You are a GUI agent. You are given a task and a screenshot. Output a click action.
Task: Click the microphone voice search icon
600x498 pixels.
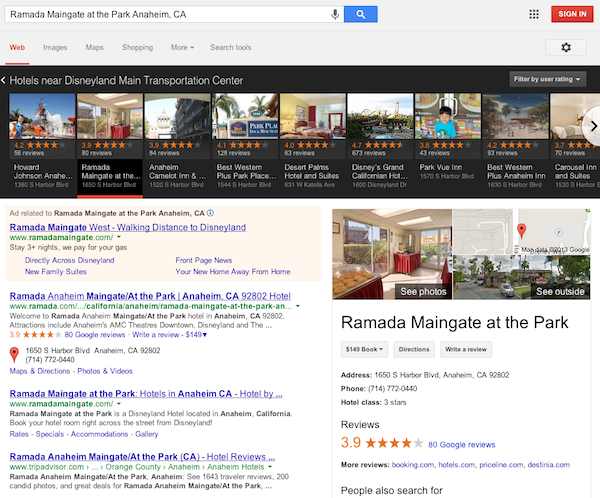tap(335, 14)
